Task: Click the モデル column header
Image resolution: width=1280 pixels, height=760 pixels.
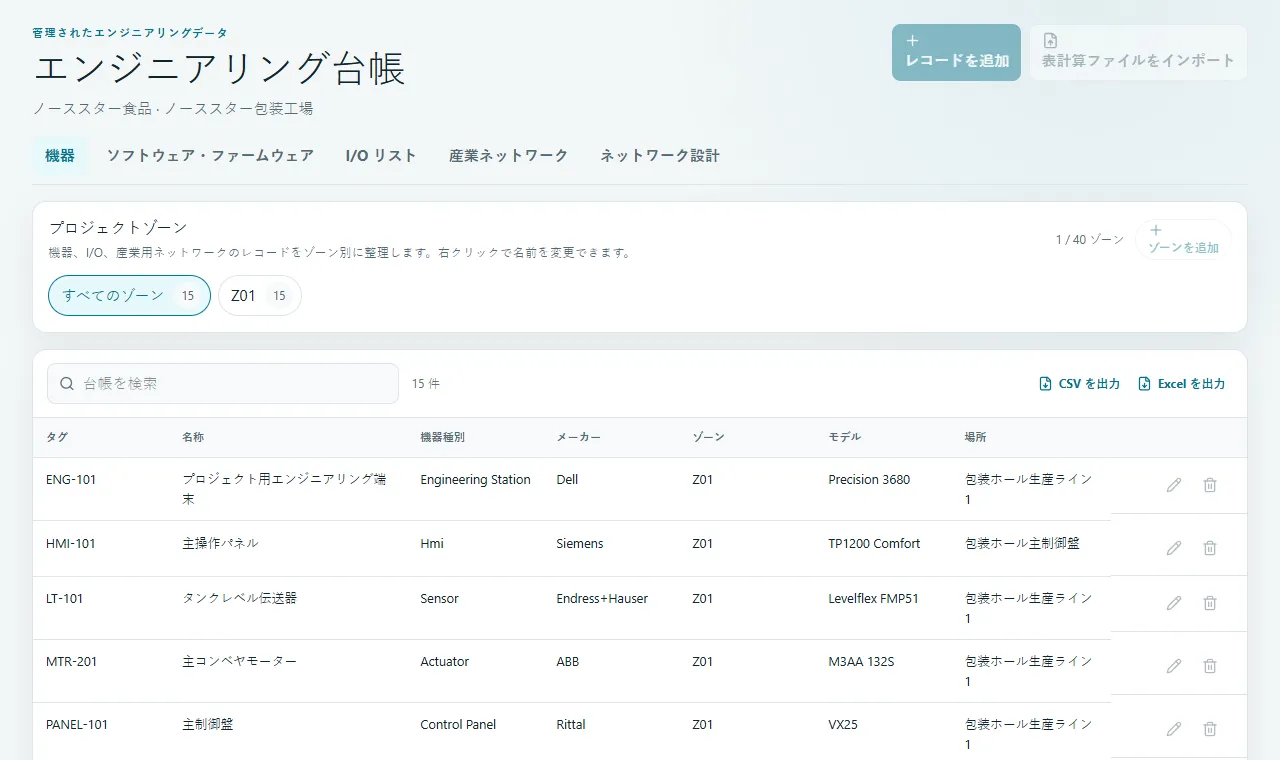Action: (x=844, y=438)
